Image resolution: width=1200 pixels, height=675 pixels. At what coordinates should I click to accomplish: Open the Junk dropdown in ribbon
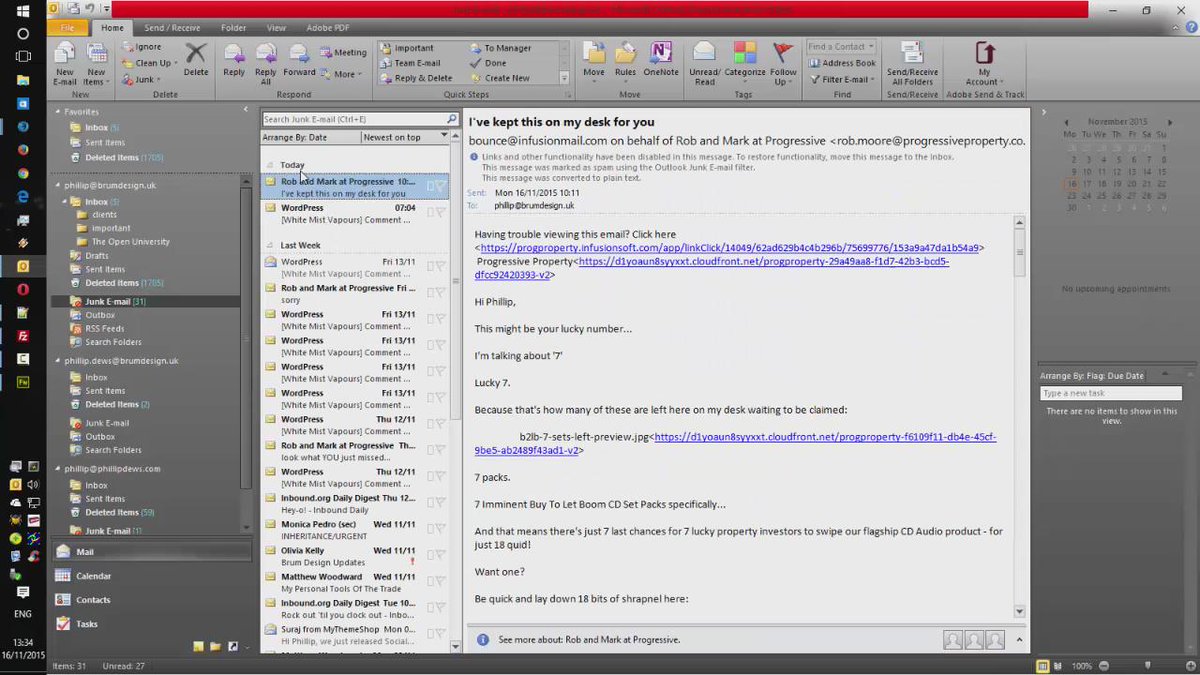(141, 79)
